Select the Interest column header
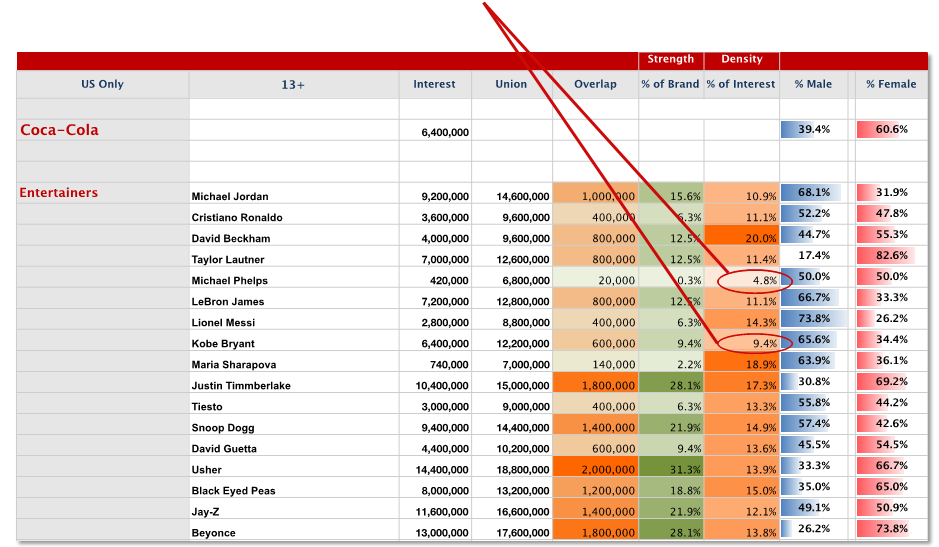The height and width of the screenshot is (547, 939). point(434,84)
